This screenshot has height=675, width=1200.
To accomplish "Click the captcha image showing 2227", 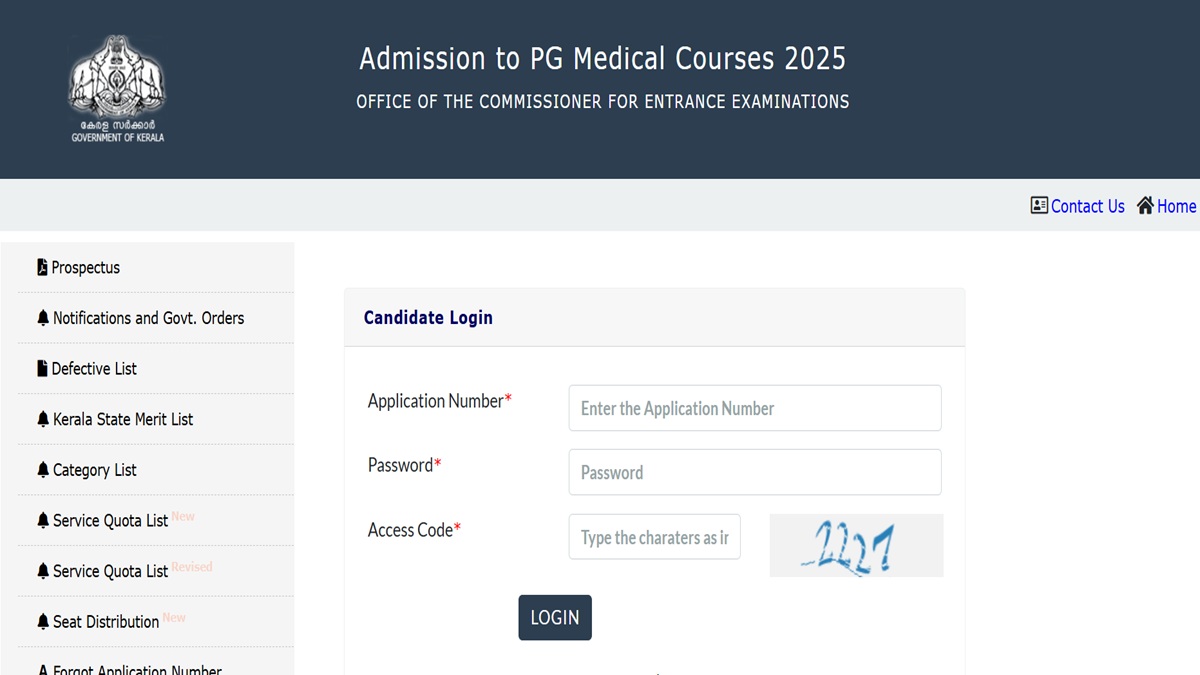I will click(855, 545).
